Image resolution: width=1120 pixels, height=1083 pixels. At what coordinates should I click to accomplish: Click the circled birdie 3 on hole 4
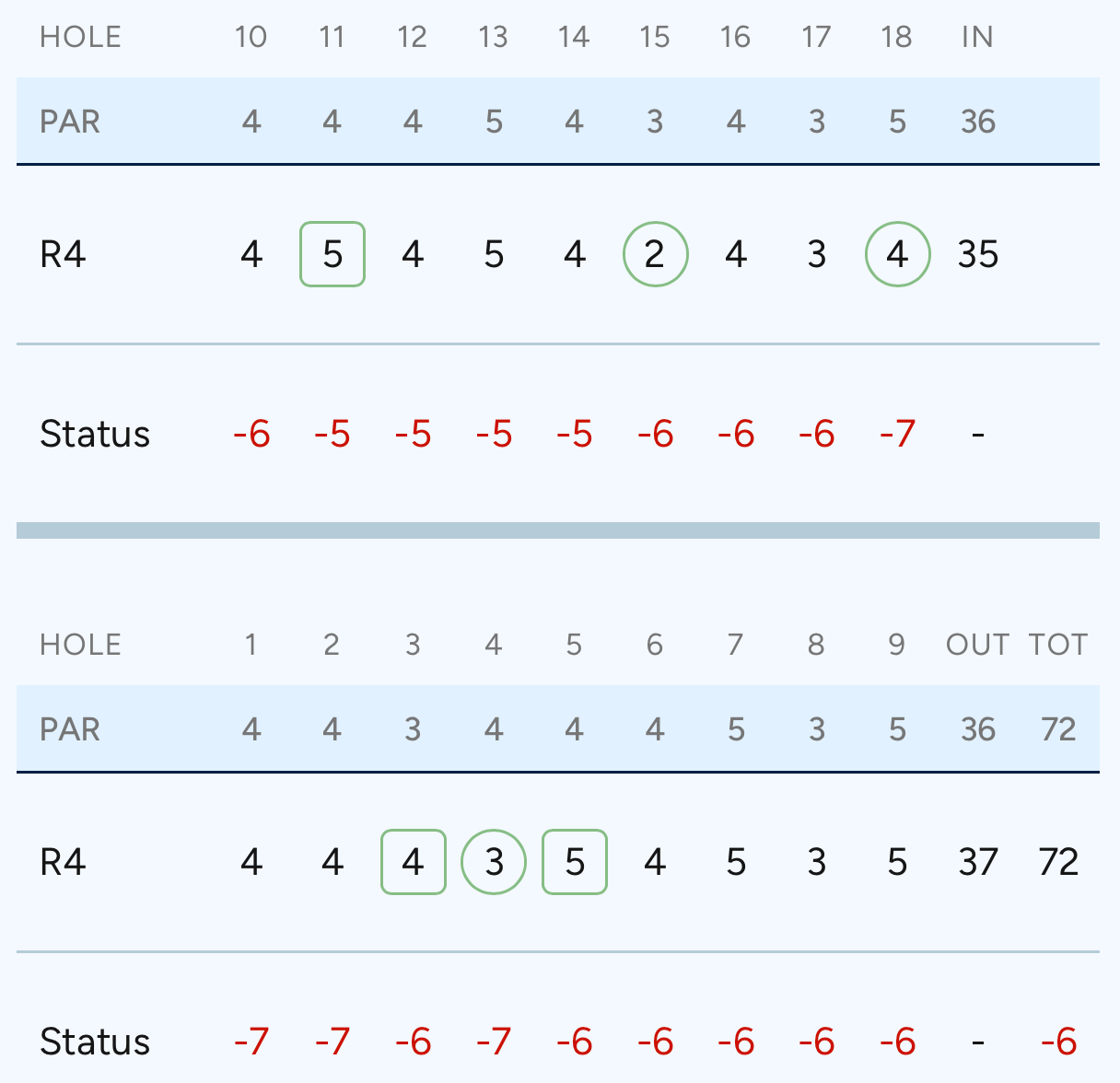pos(494,862)
